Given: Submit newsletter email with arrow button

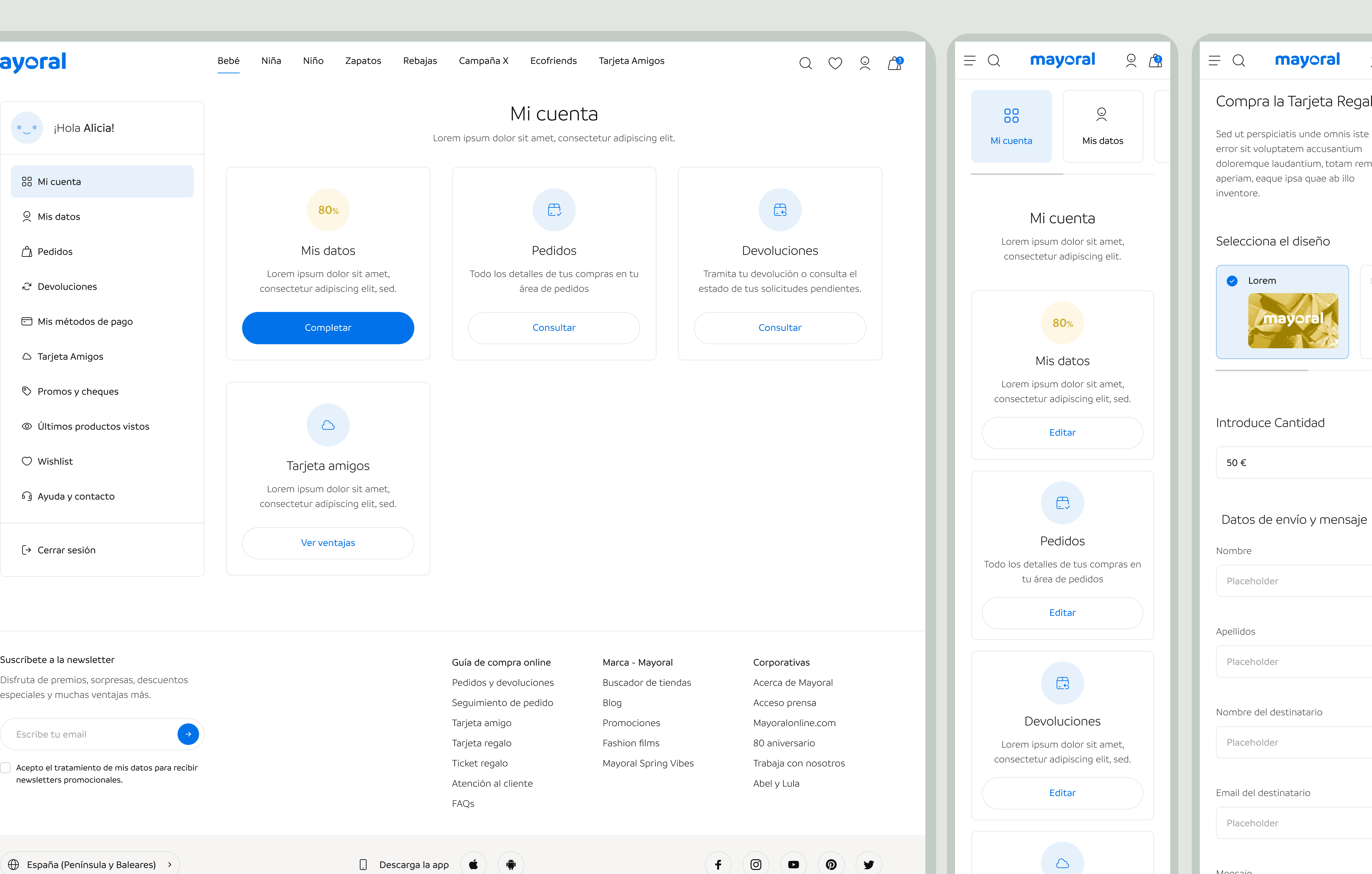Looking at the screenshot, I should [188, 734].
